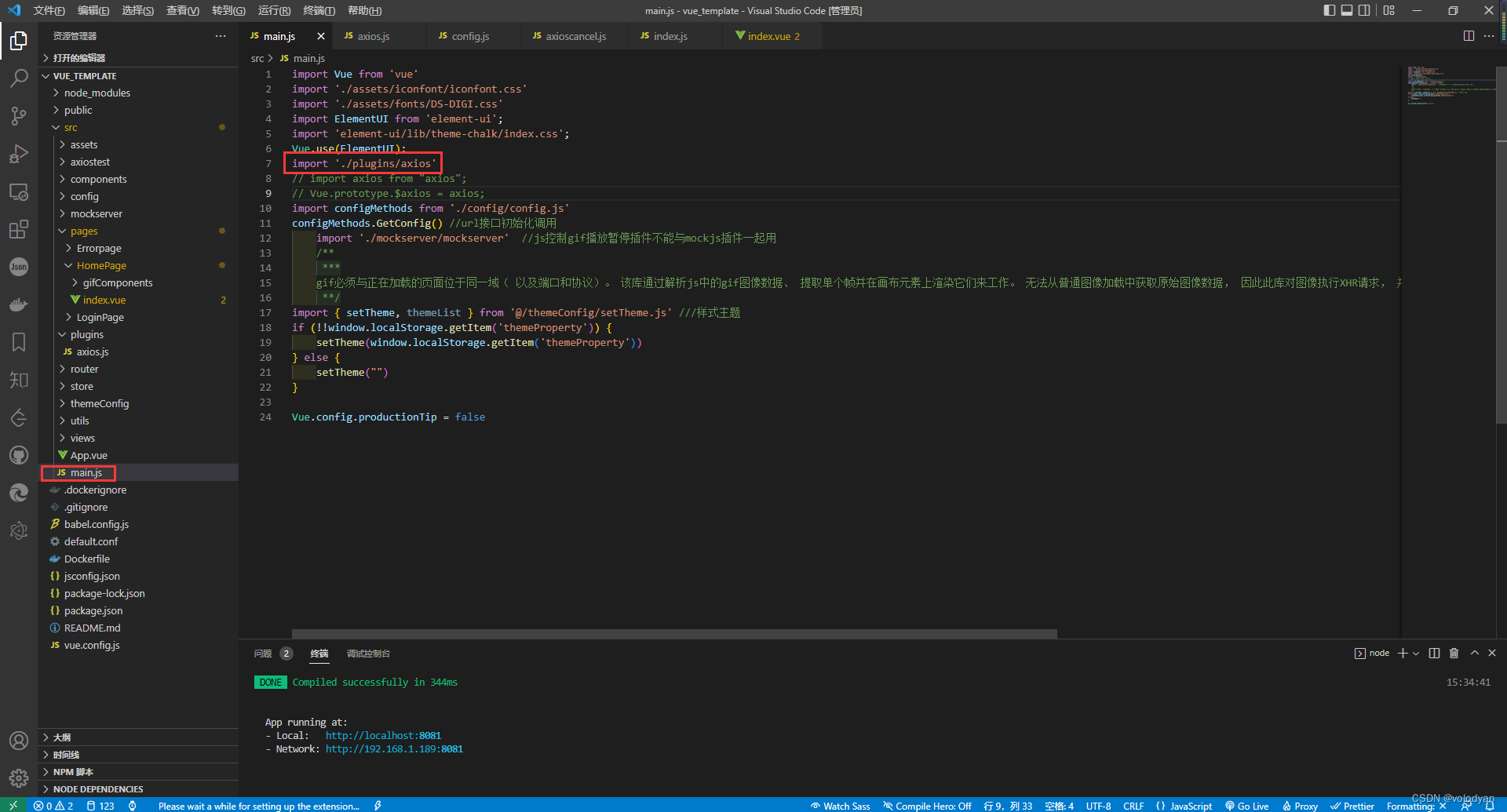Open the GitHub icon in activity bar
The width and height of the screenshot is (1507, 812).
(19, 455)
